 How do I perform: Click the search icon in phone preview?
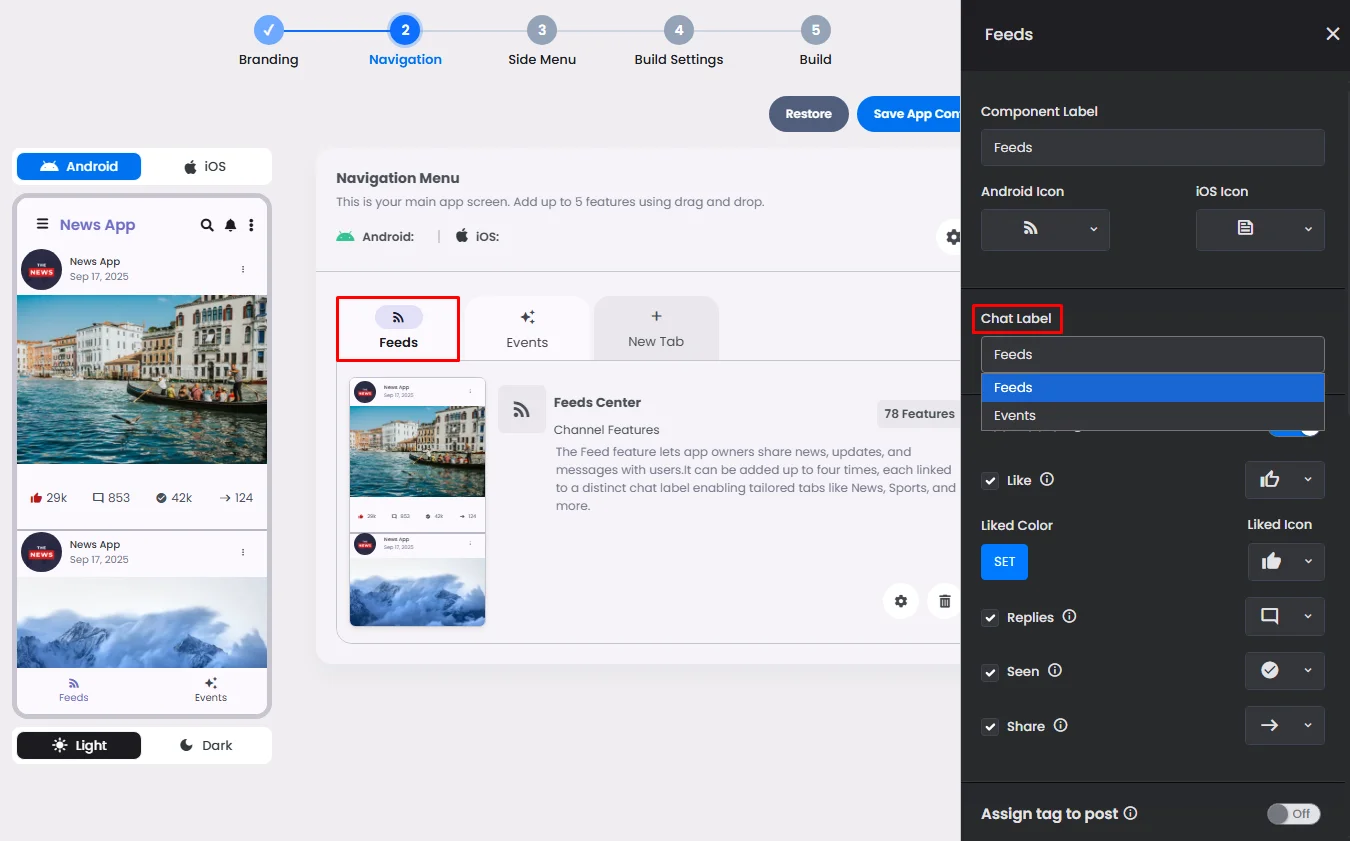click(207, 225)
